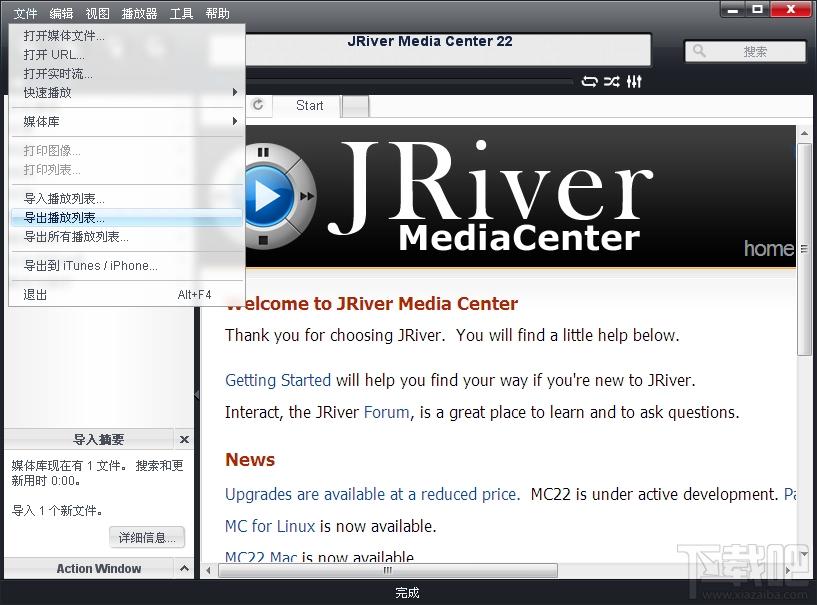Screen dimensions: 817x605
Task: Select 导出所有播放列表... menu entry
Action: pos(127,237)
